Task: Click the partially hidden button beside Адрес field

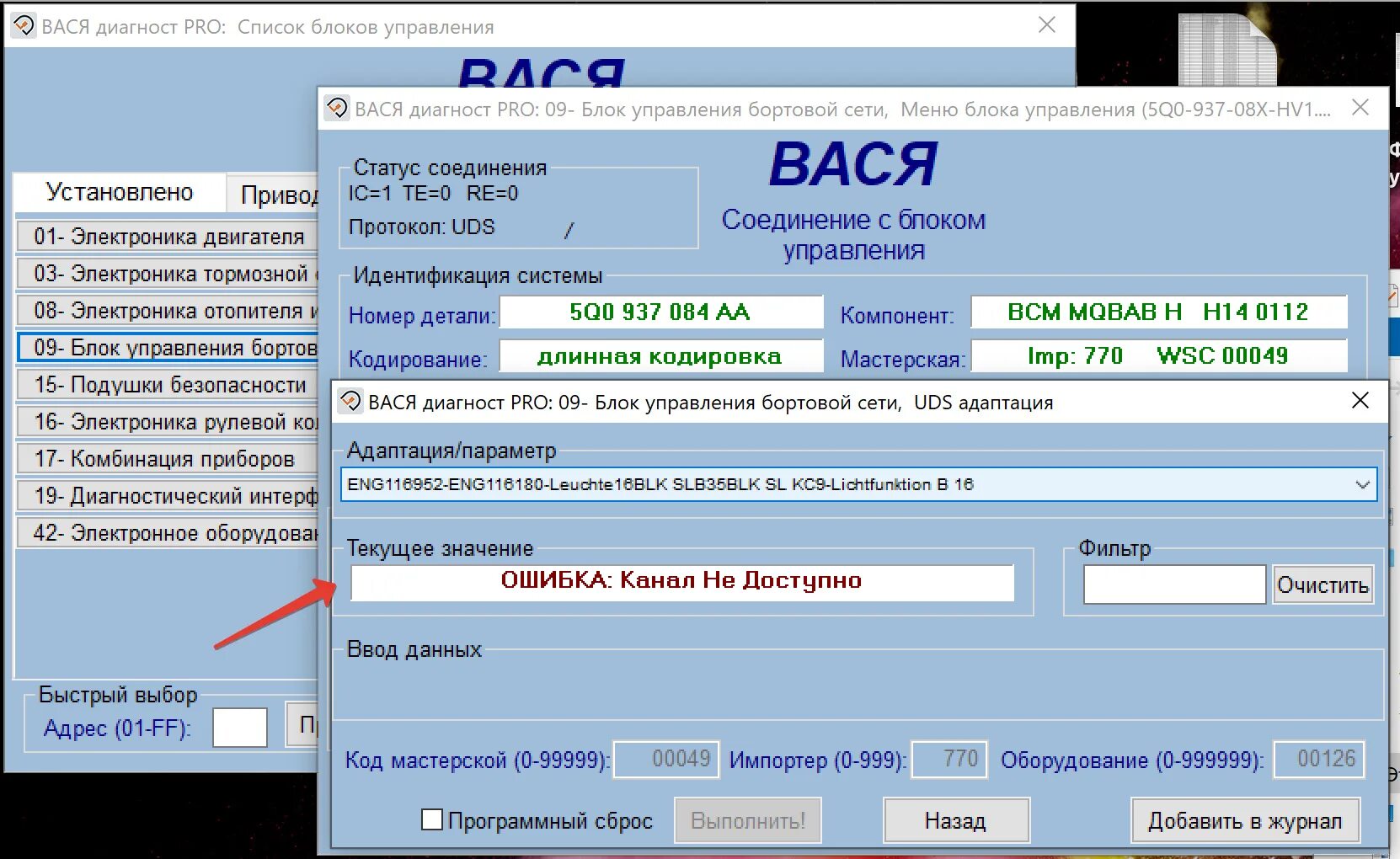Action: (x=302, y=724)
